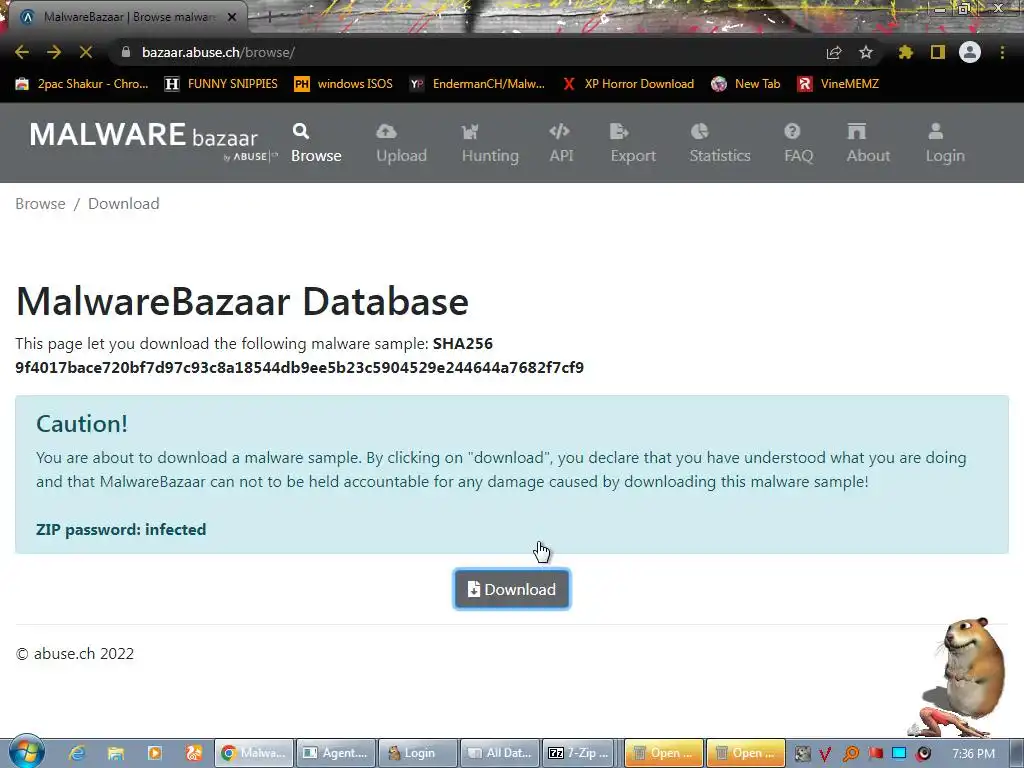Open the Chrome profile avatar
This screenshot has height=768, width=1024.
pyautogui.click(x=970, y=52)
